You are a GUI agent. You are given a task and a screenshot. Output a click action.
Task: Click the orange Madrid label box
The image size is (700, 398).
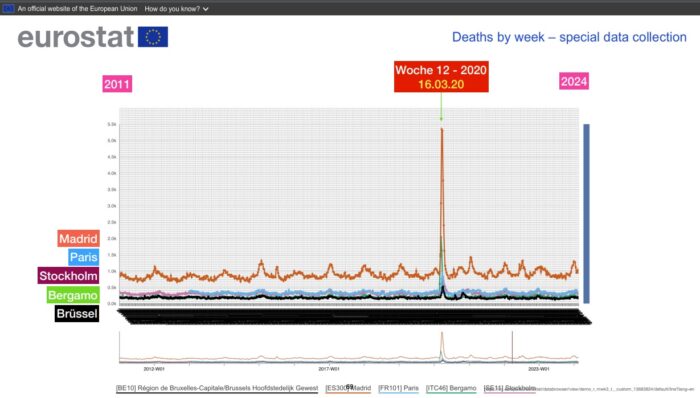(x=78, y=239)
